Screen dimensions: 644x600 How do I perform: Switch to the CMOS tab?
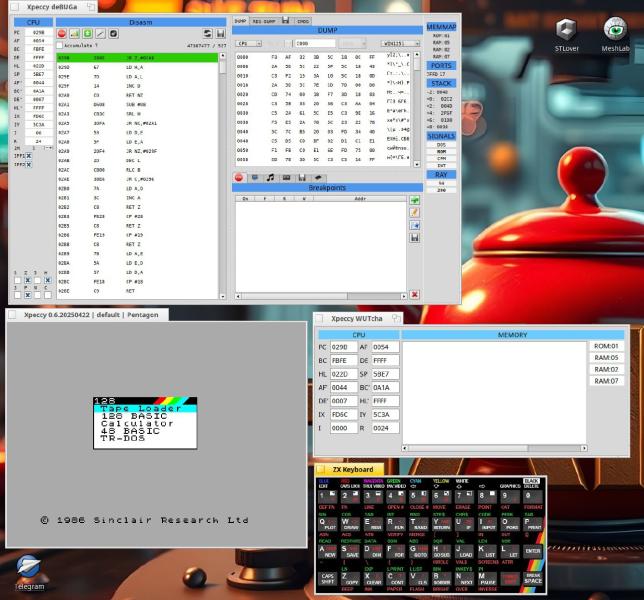302,20
